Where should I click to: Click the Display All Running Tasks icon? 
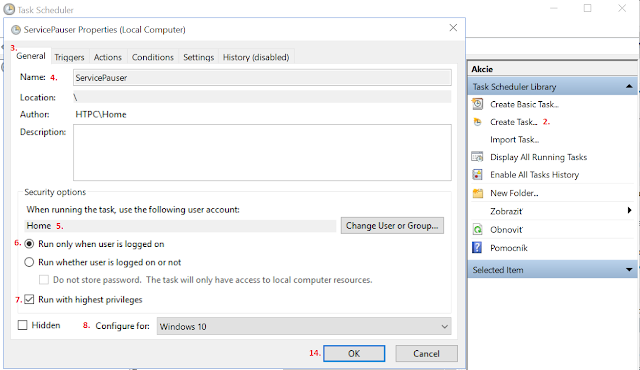(x=477, y=157)
